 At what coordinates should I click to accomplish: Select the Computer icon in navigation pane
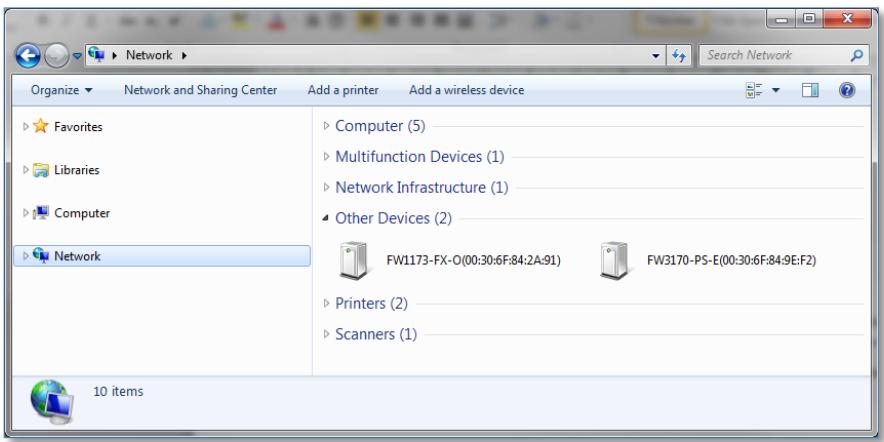coord(41,213)
